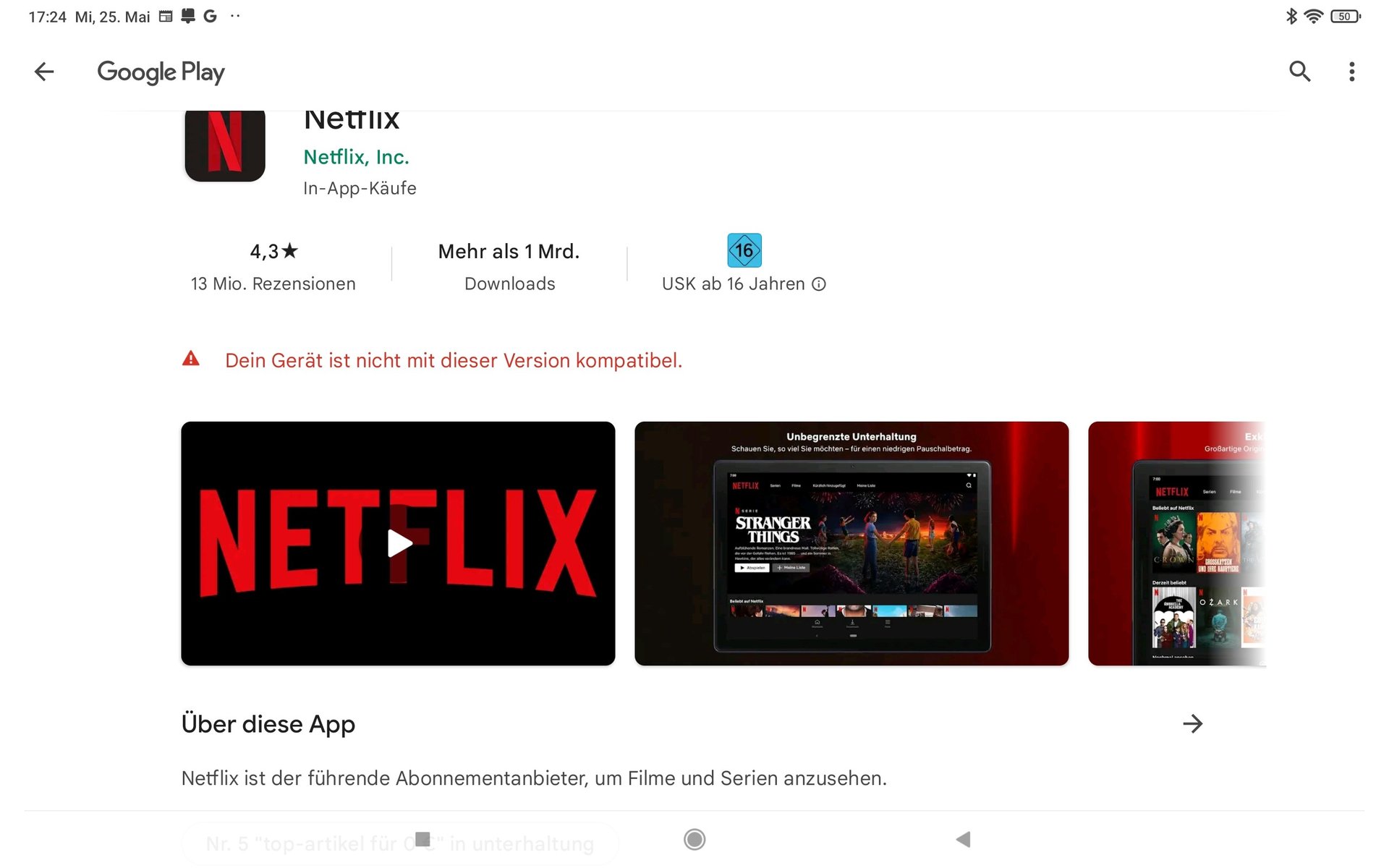
Task: Tap the Über diese App heading
Action: tap(268, 724)
